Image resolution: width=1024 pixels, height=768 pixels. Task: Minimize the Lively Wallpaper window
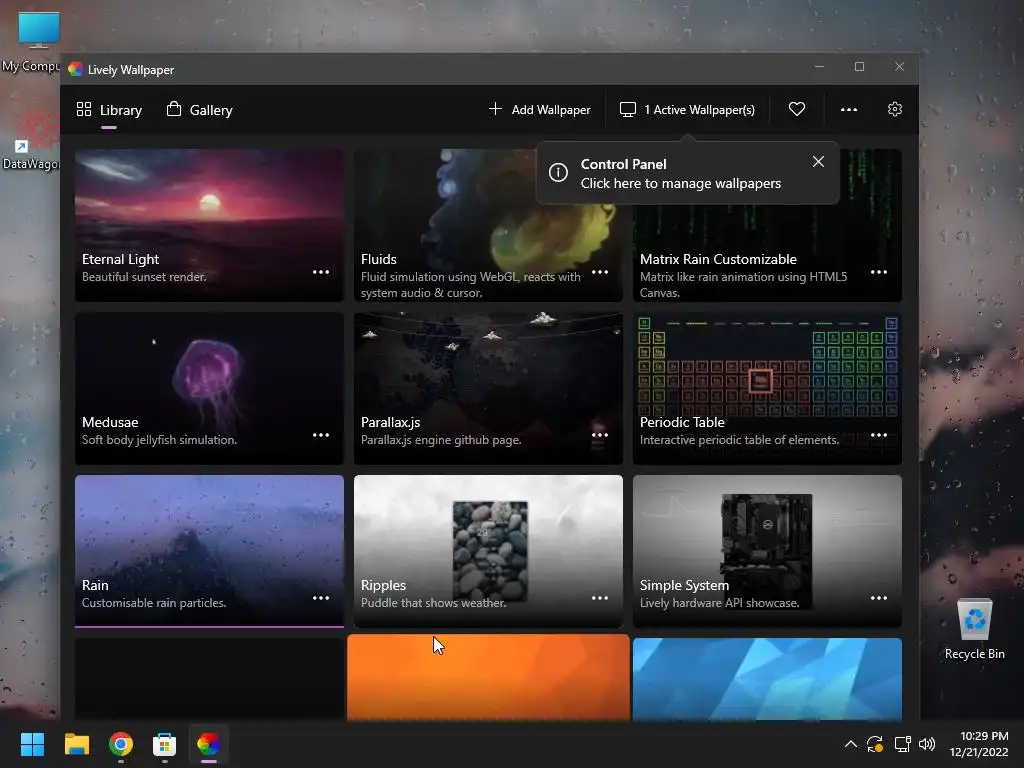(x=819, y=67)
